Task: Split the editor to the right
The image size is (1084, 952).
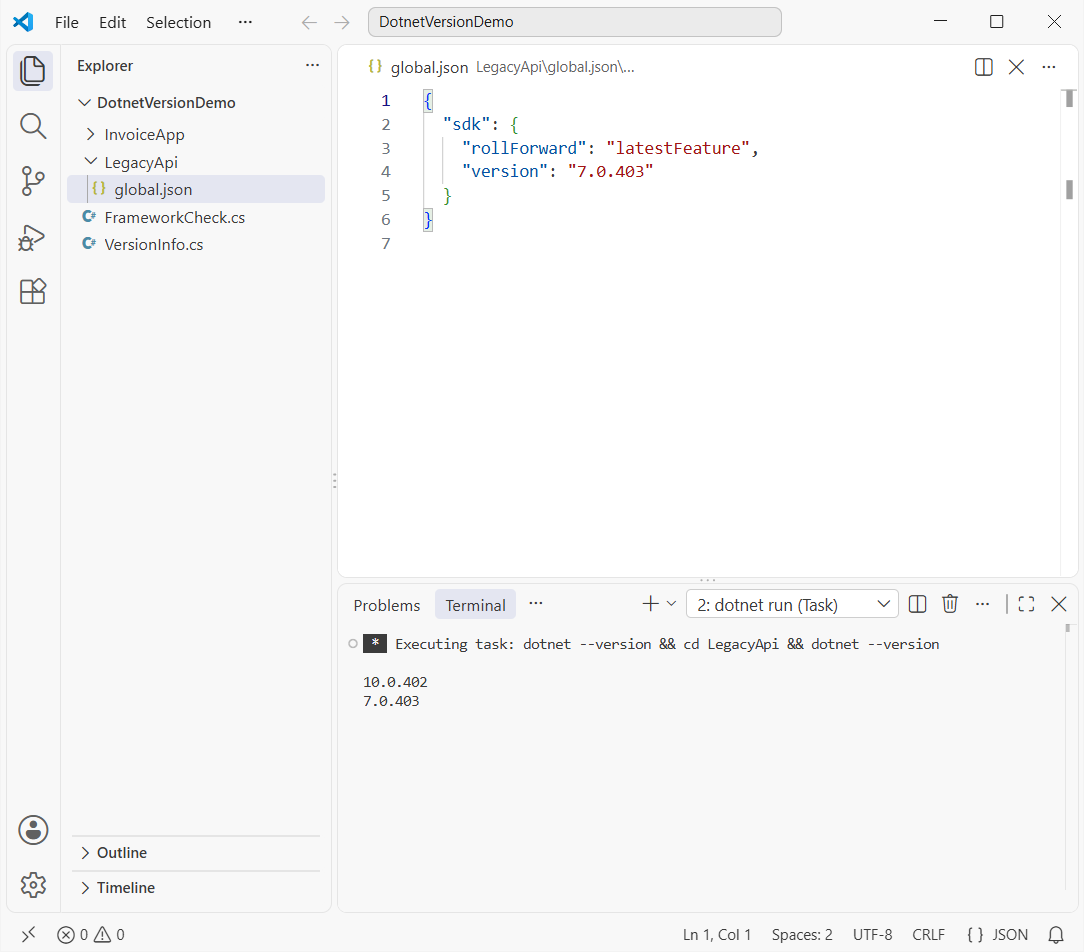Action: [x=983, y=67]
